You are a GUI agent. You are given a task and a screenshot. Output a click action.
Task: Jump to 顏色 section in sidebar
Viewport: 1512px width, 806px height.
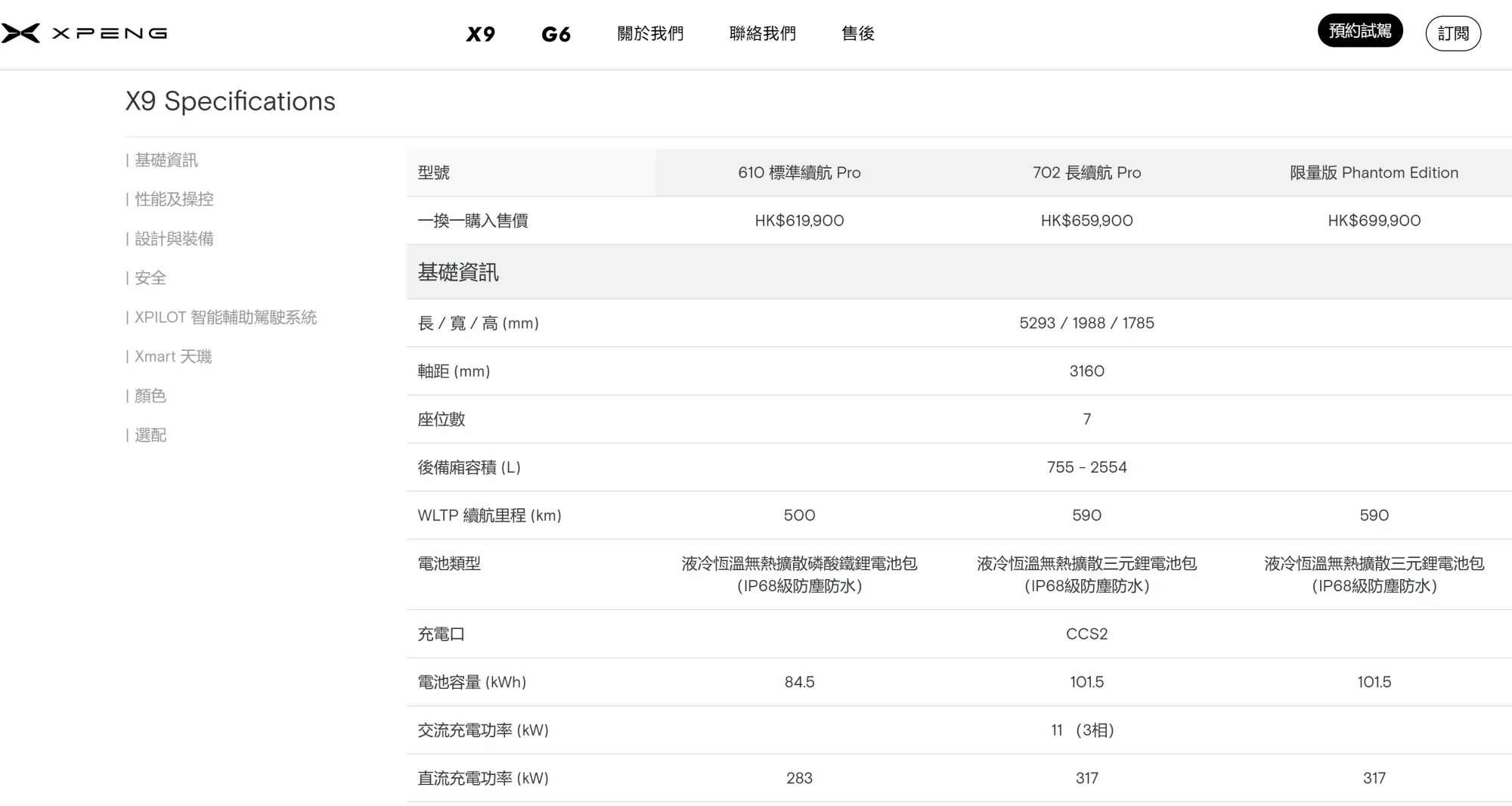tap(150, 396)
